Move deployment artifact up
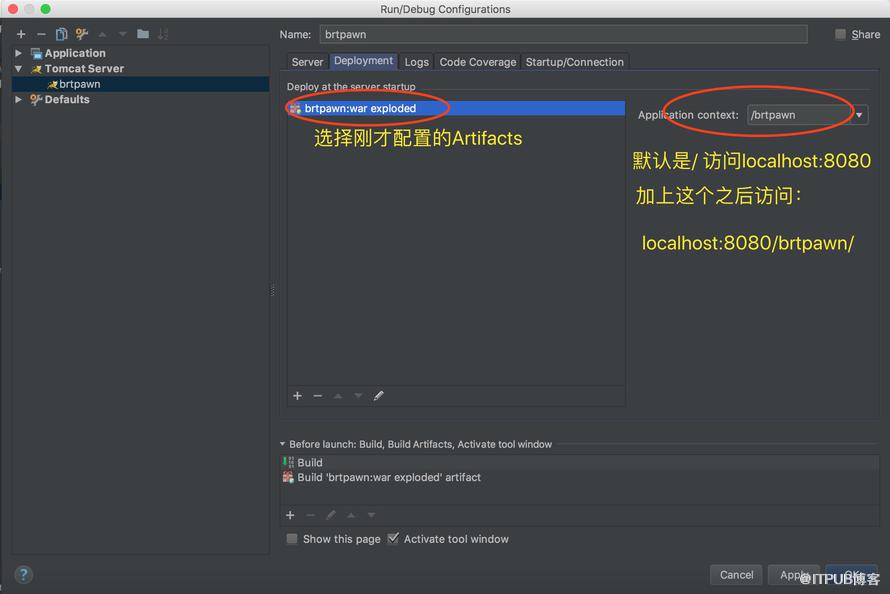This screenshot has height=594, width=890. click(x=338, y=395)
